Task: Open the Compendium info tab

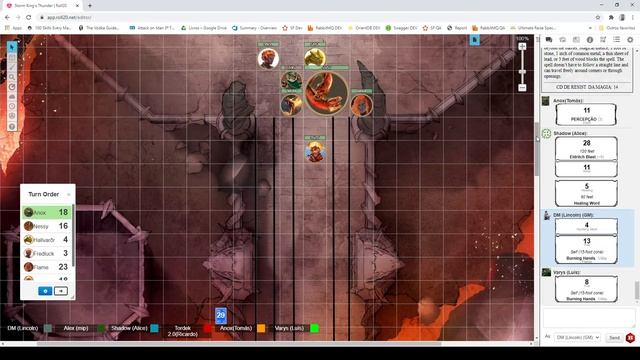Action: [590, 40]
